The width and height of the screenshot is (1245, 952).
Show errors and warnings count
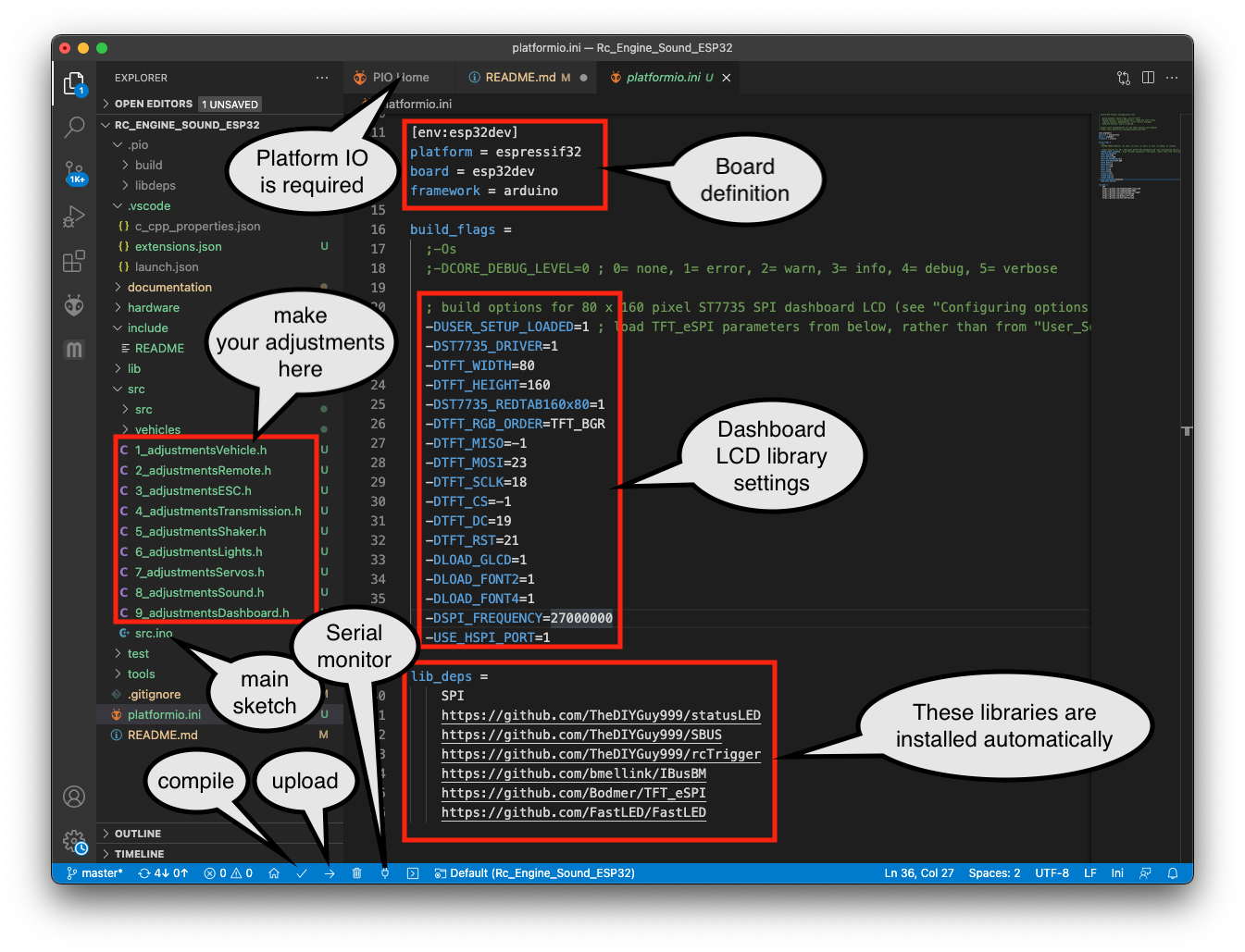(229, 873)
